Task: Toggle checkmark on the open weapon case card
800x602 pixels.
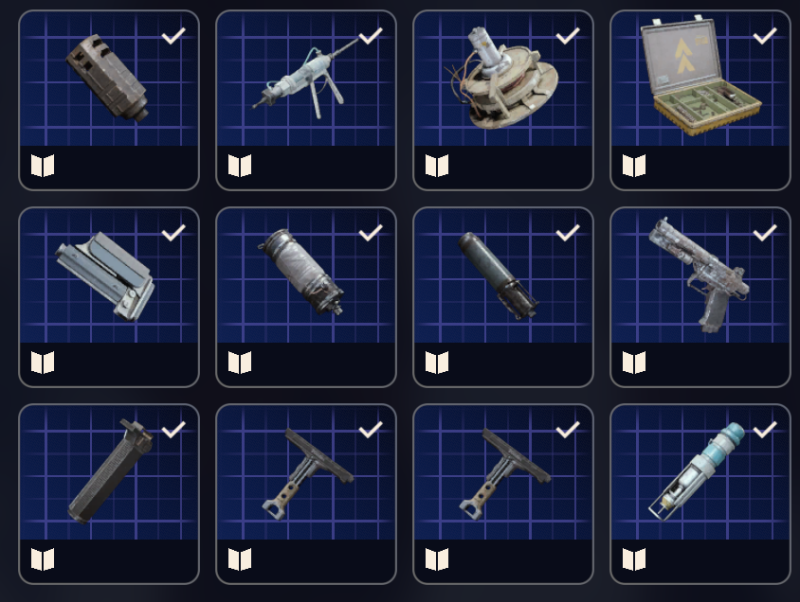Action: coord(765,36)
